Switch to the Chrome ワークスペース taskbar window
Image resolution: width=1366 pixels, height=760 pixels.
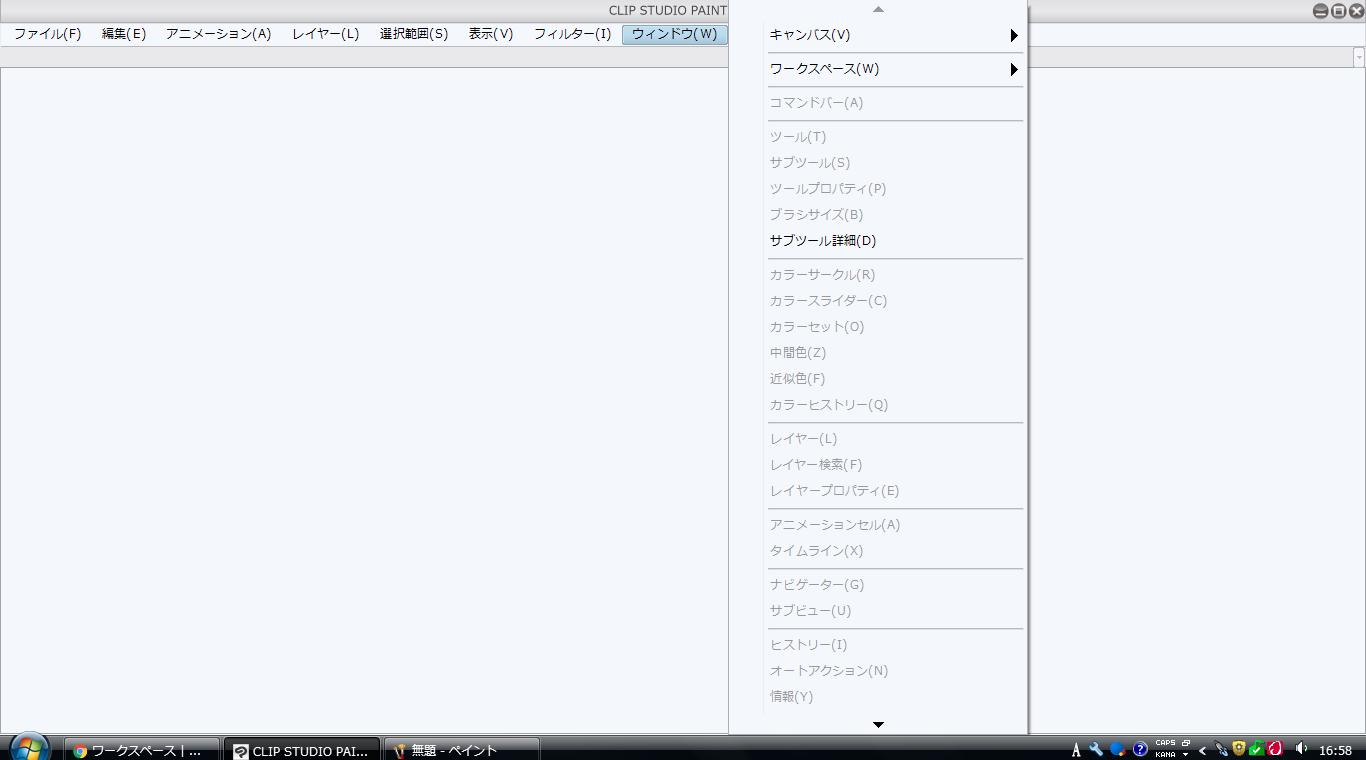click(x=142, y=750)
